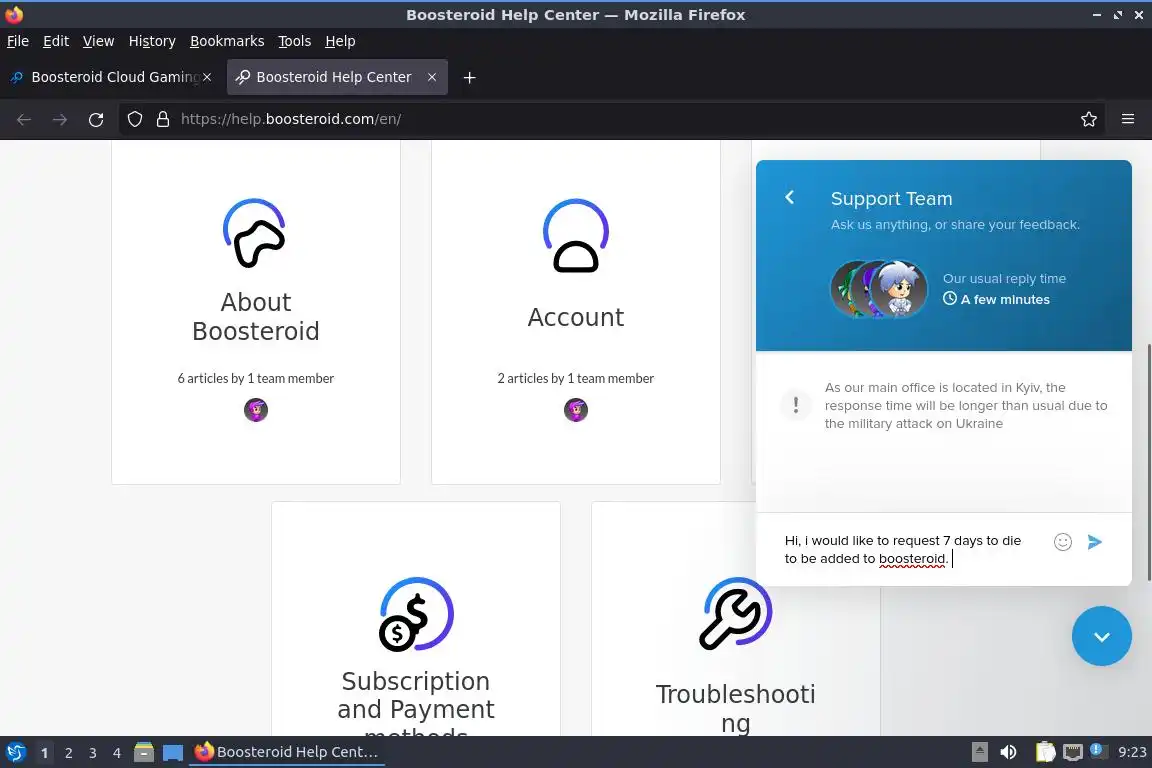Image resolution: width=1152 pixels, height=768 pixels.
Task: Switch to workspace 4
Action: click(117, 753)
